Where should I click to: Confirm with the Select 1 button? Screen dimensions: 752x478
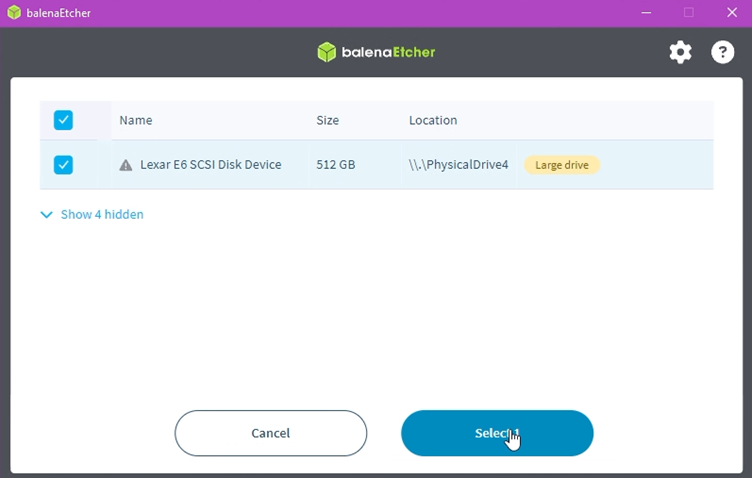(x=497, y=433)
